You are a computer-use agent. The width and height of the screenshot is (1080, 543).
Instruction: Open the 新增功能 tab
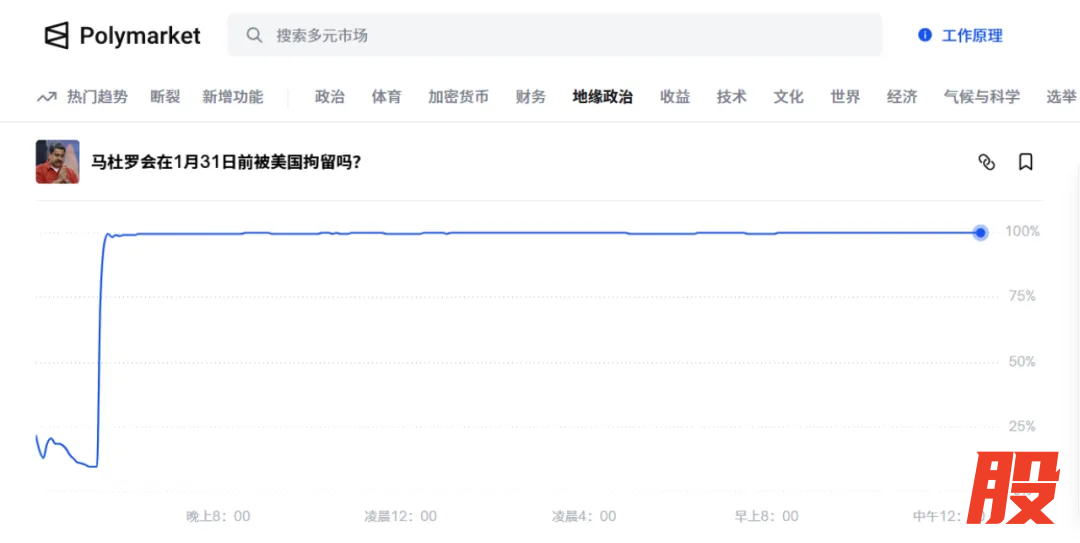tap(233, 97)
